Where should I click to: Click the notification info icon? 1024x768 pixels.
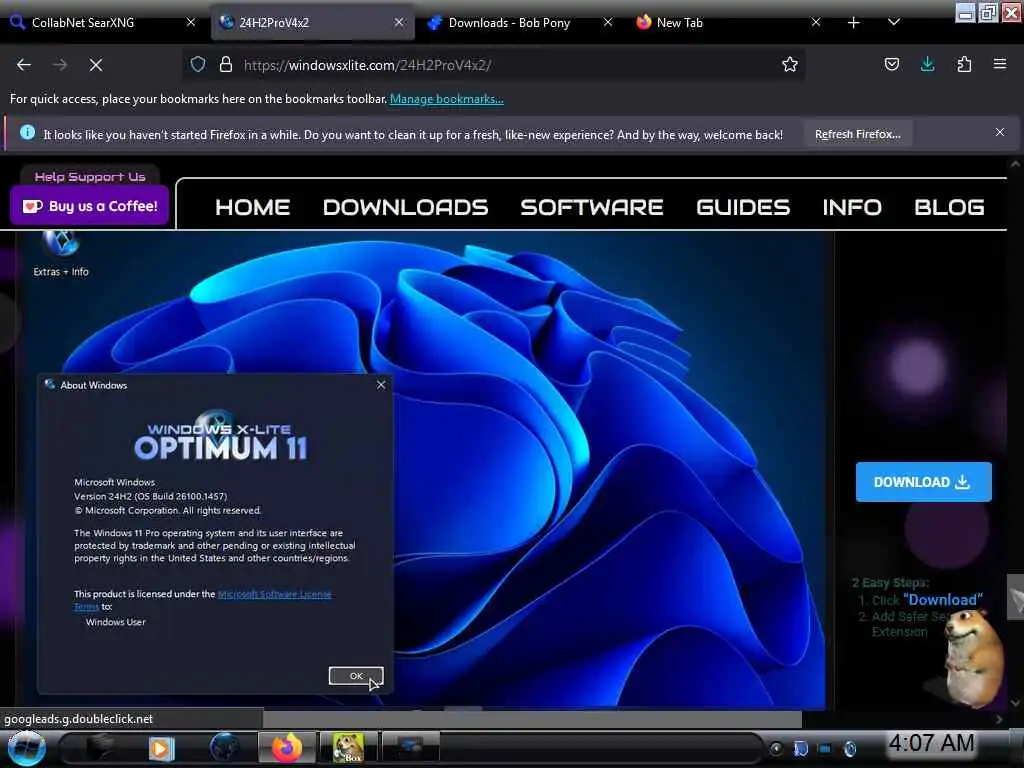[x=27, y=133]
